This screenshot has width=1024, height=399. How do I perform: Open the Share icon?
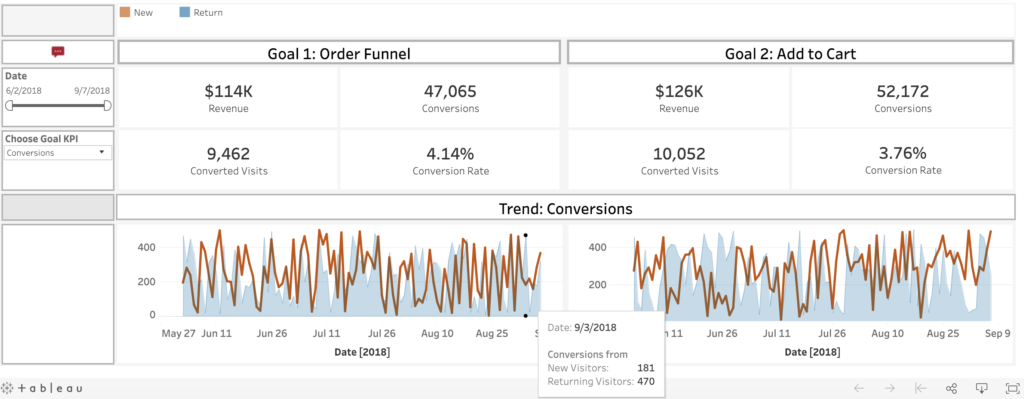click(952, 388)
